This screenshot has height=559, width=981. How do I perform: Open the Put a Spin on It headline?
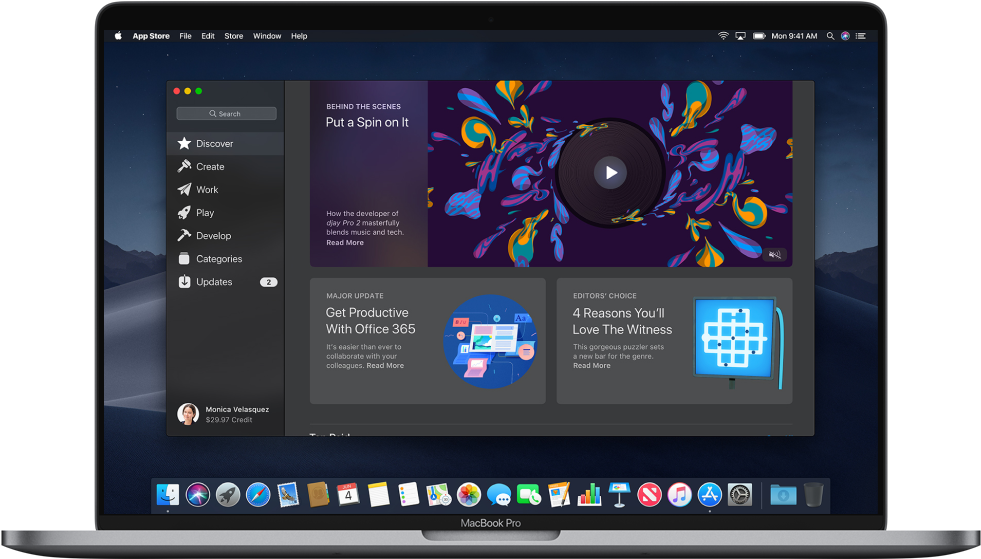pyautogui.click(x=367, y=122)
